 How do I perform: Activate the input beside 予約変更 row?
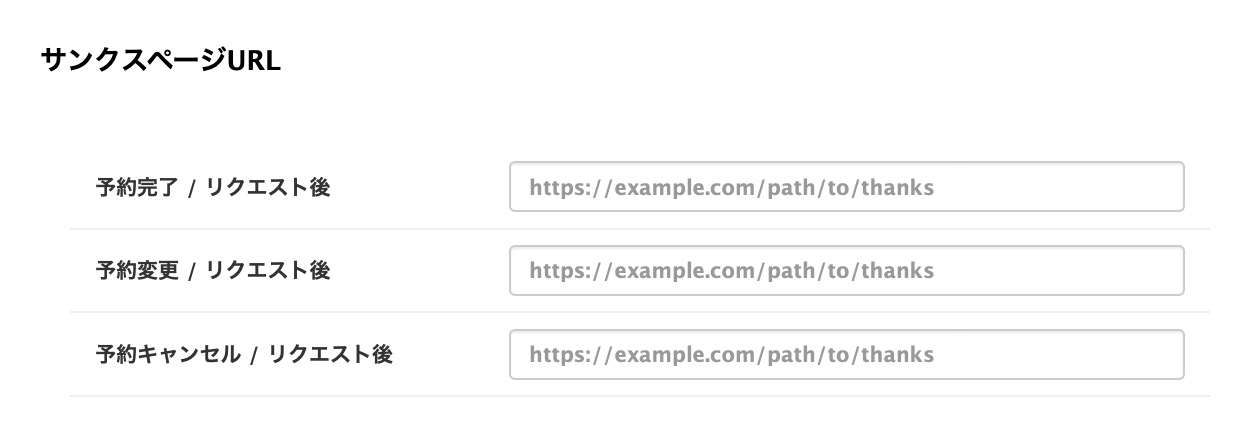pos(846,271)
